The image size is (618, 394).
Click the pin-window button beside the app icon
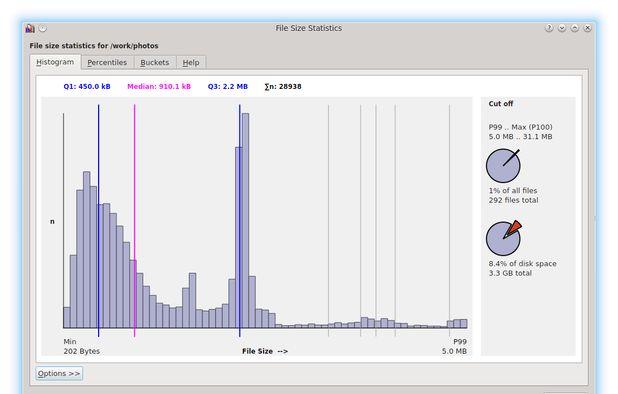coord(43,28)
